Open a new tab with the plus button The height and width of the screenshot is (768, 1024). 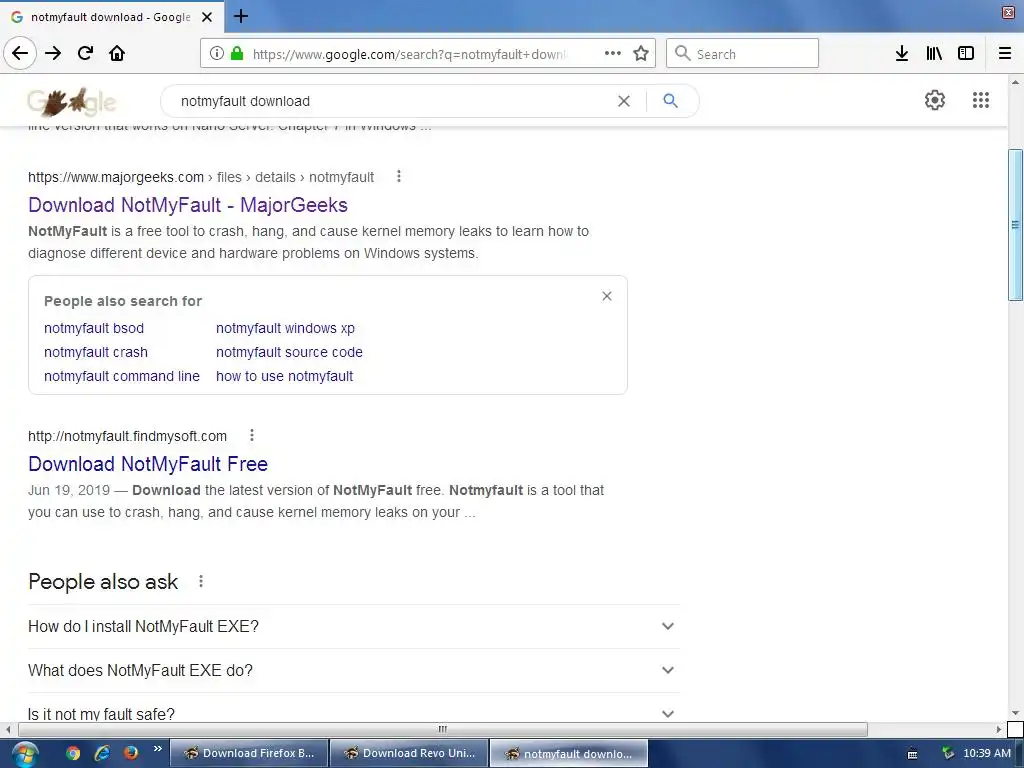(x=240, y=16)
